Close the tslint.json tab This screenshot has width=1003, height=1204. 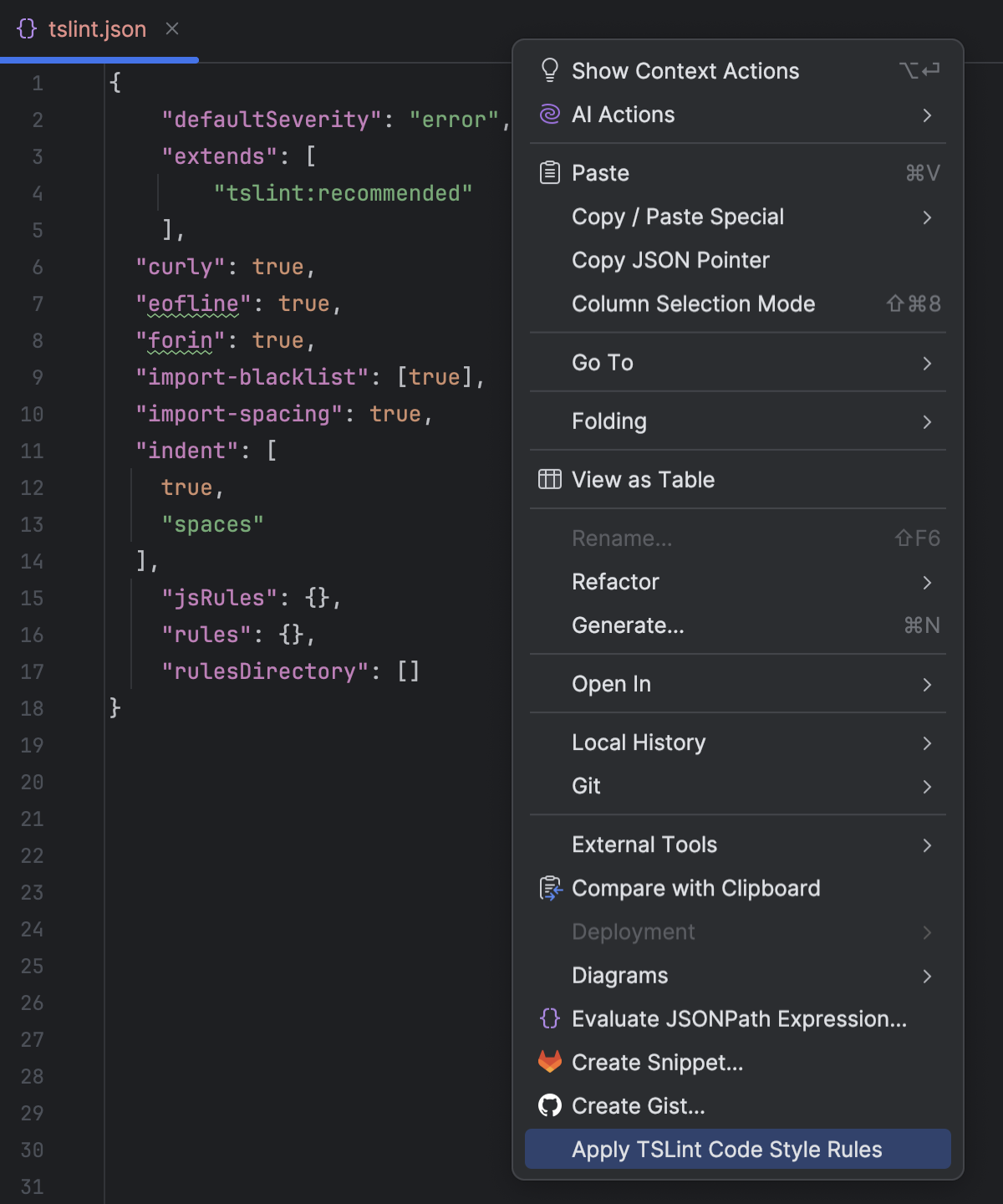click(x=172, y=28)
